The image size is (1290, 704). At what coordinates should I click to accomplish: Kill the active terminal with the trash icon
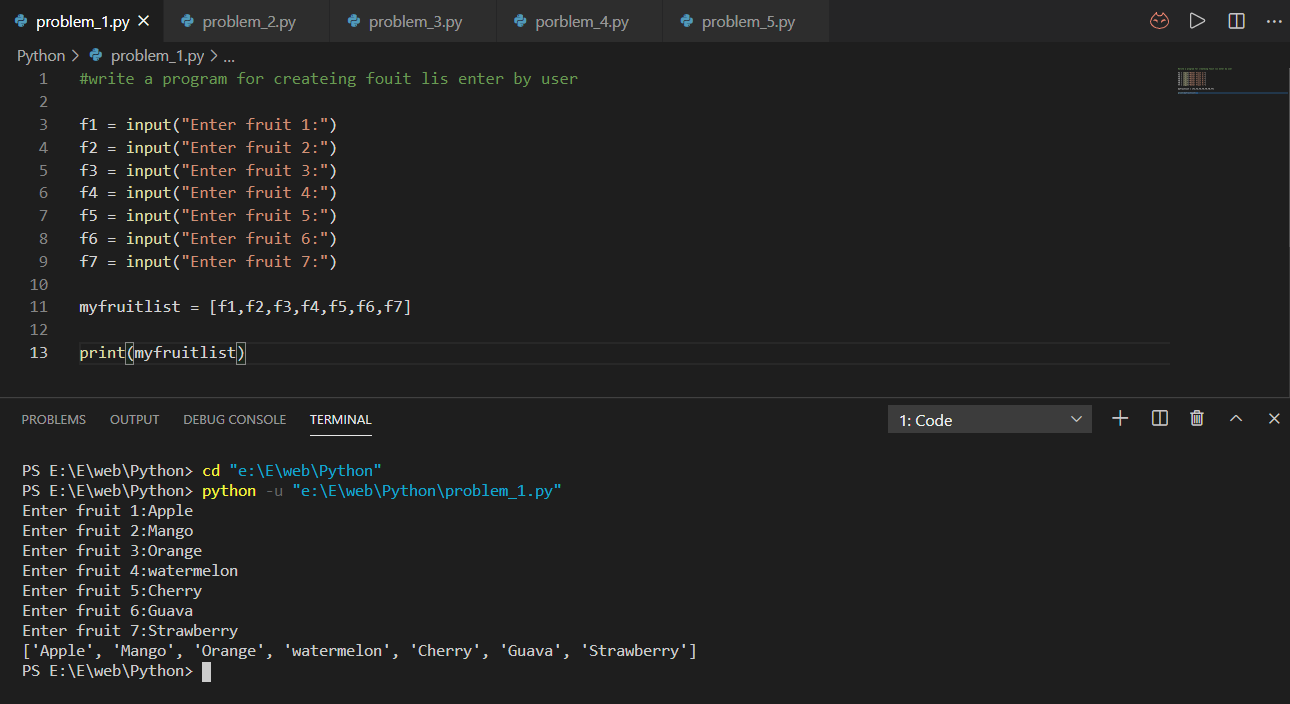(x=1197, y=419)
